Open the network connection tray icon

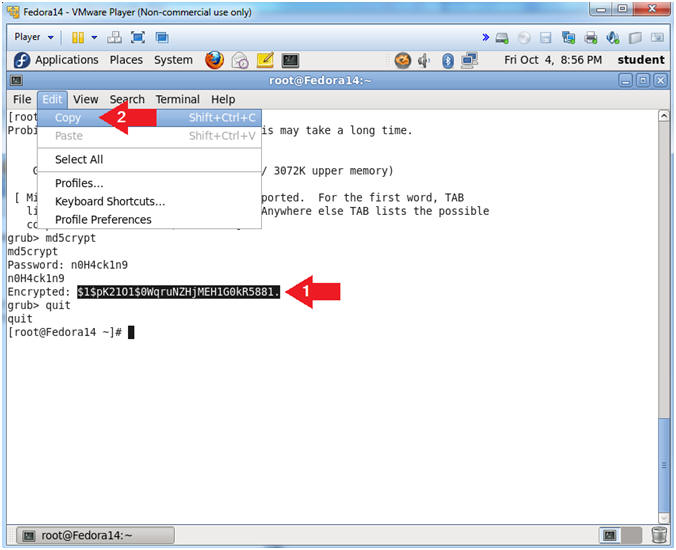click(469, 60)
